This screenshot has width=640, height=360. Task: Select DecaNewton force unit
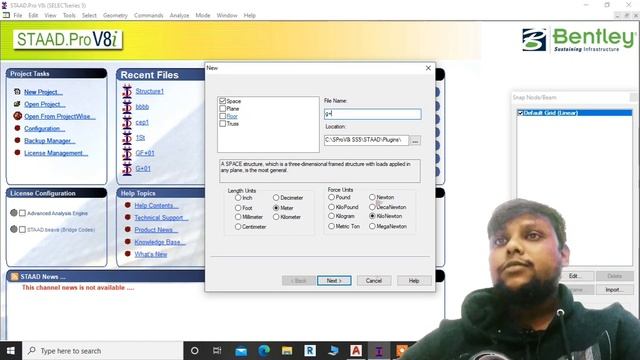(x=372, y=207)
